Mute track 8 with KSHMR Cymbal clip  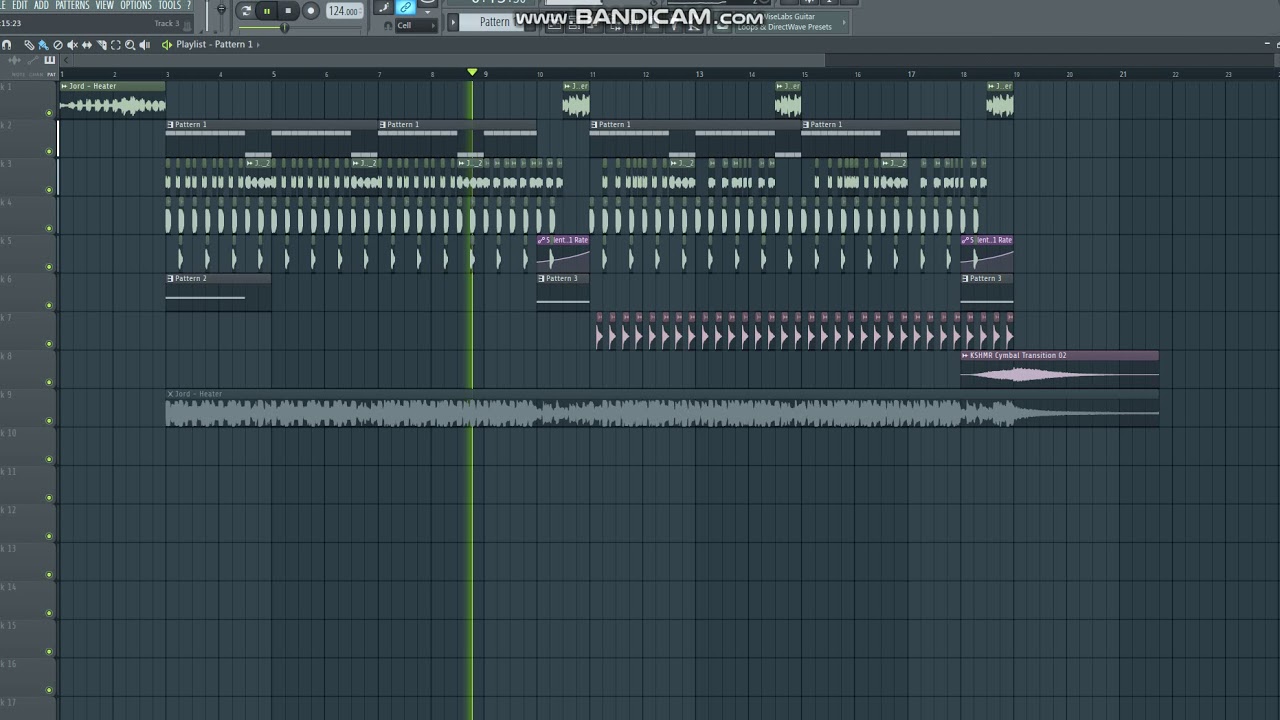49,383
